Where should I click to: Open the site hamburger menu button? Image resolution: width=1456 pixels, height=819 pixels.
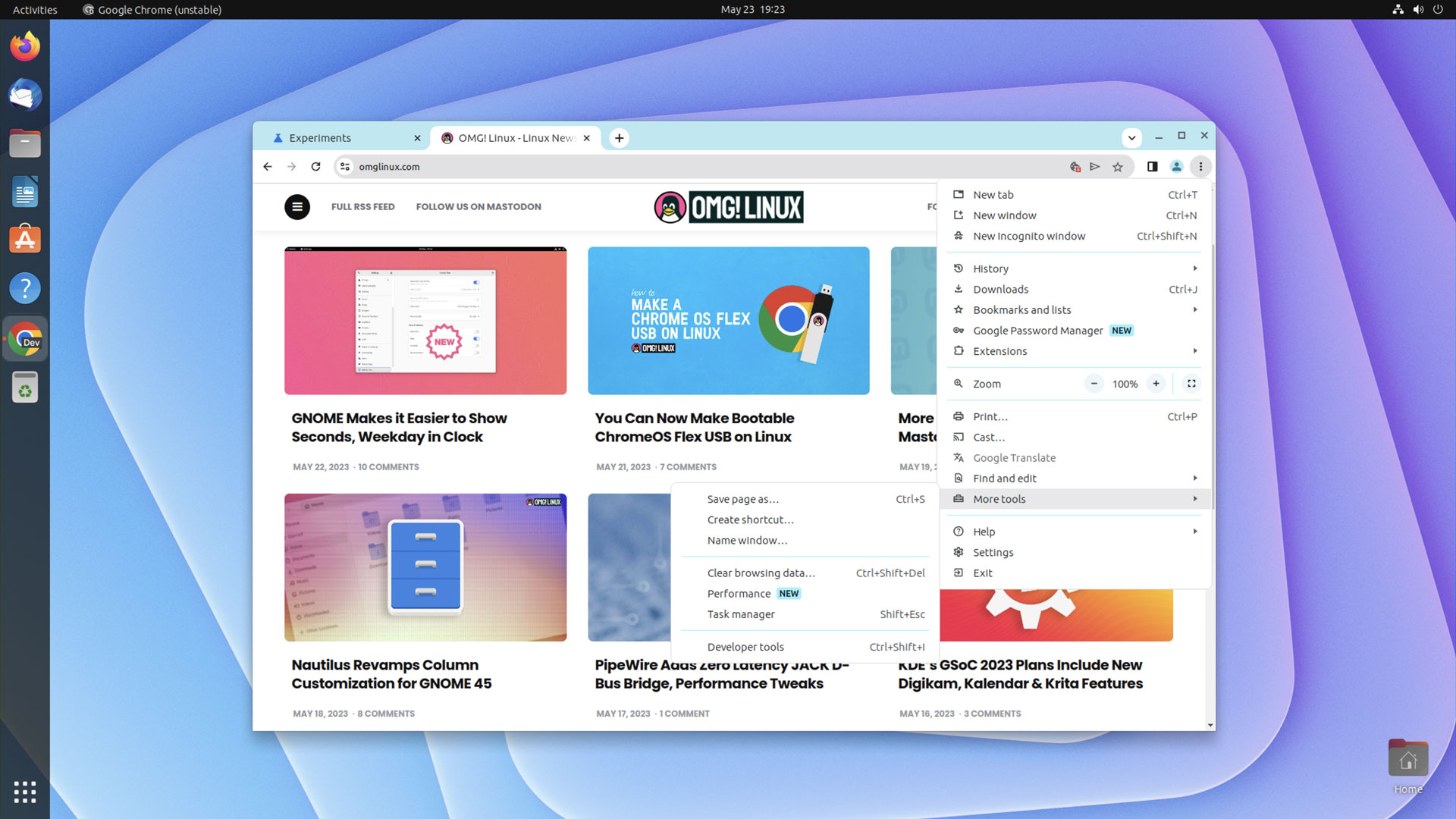tap(297, 206)
